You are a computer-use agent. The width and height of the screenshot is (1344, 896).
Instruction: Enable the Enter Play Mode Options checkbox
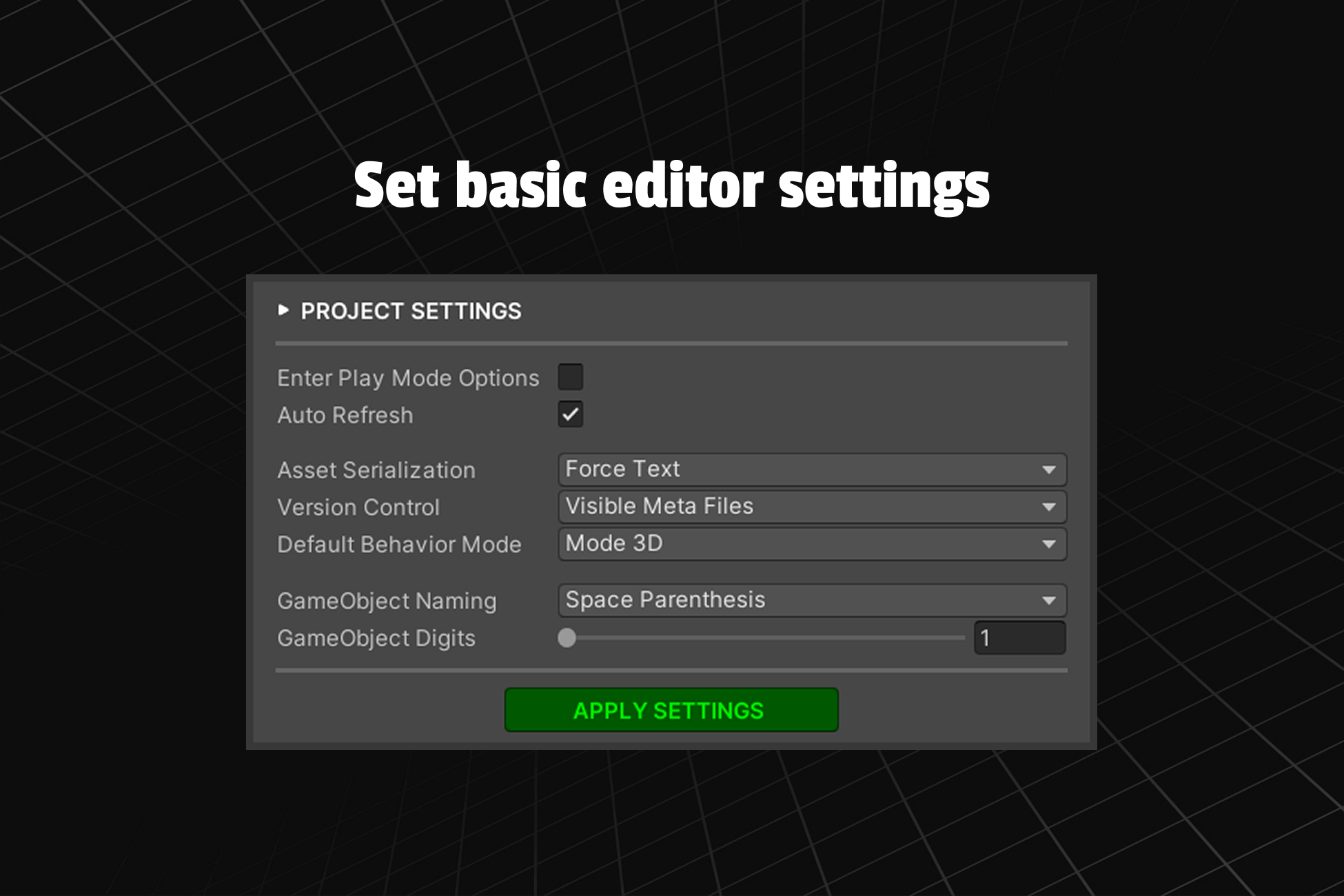[570, 377]
